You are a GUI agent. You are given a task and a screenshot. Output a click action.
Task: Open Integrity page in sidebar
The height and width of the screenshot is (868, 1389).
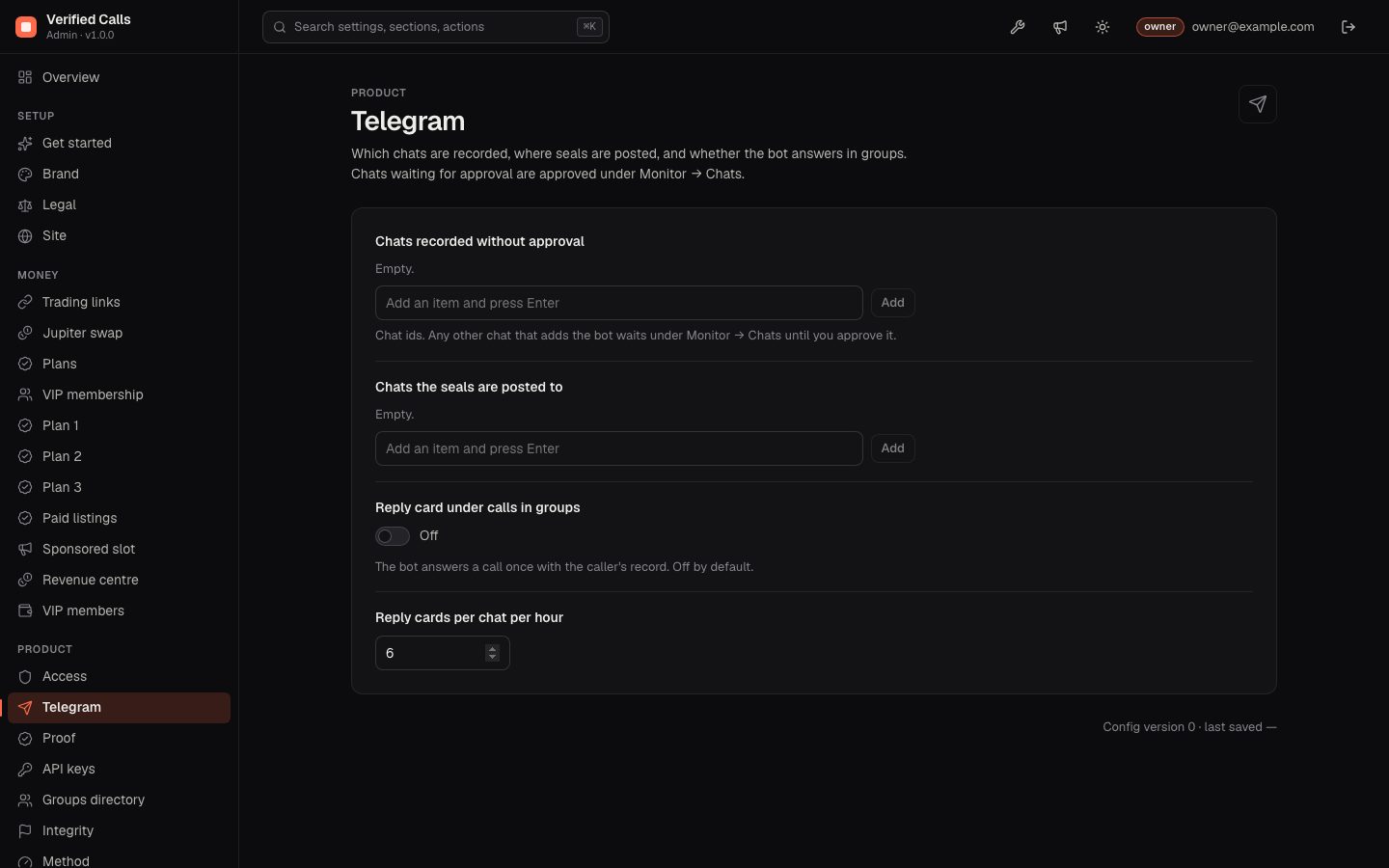point(119,830)
